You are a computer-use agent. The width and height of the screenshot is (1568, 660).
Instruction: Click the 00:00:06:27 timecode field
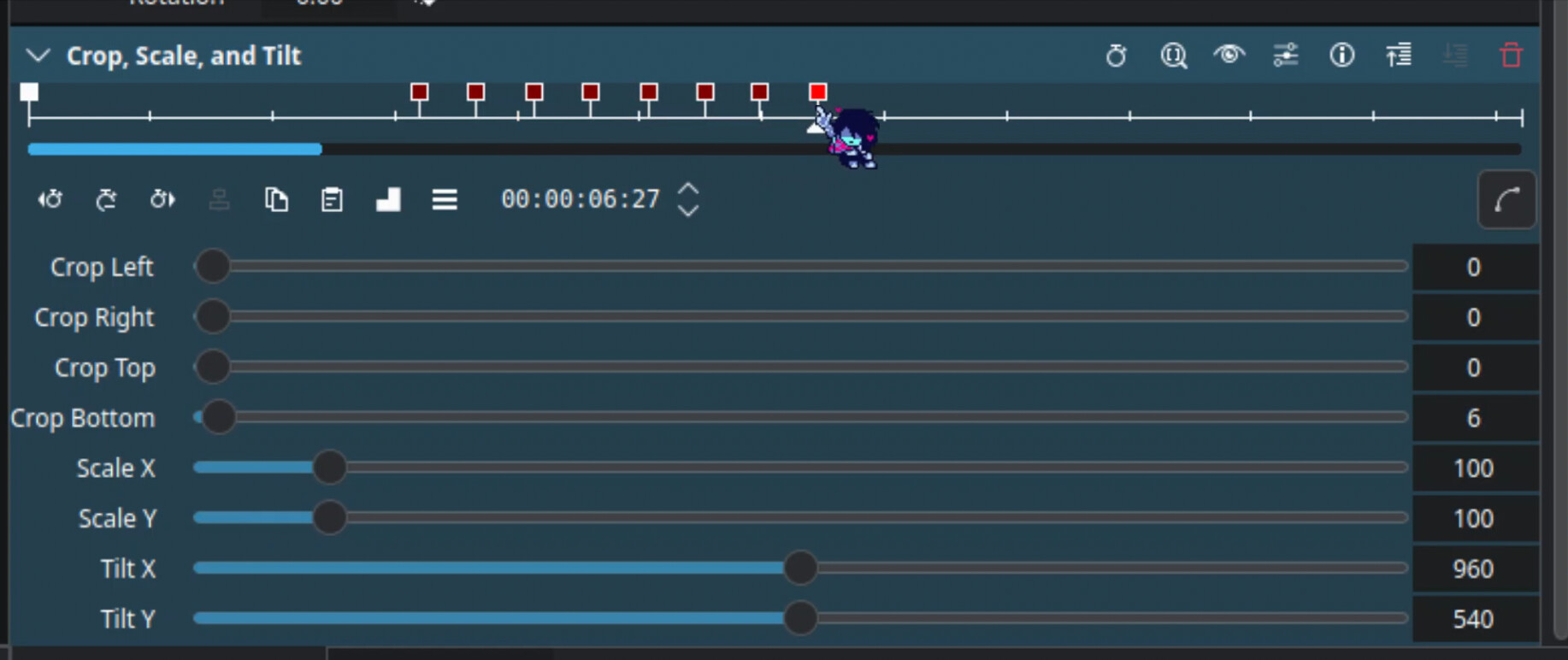[x=581, y=199]
